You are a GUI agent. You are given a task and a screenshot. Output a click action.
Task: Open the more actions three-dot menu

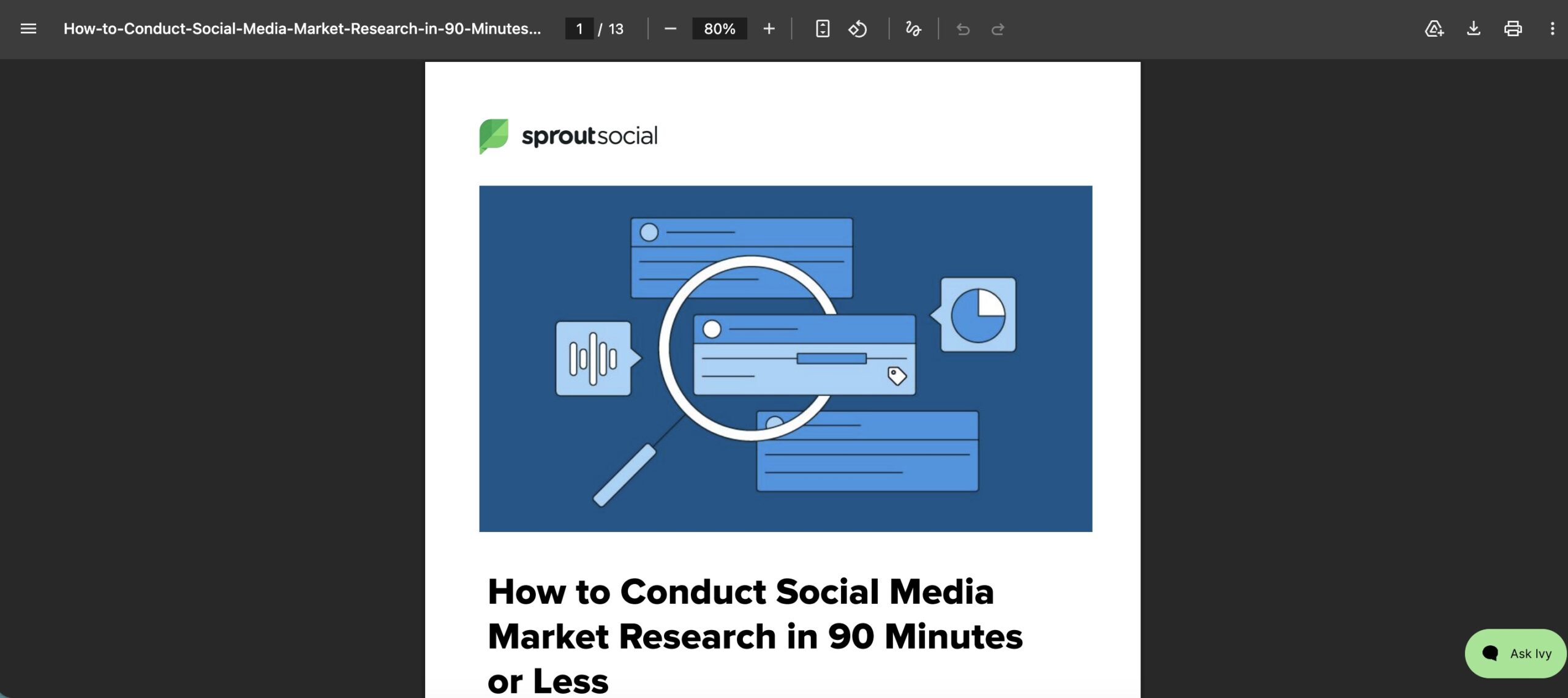pos(1552,29)
